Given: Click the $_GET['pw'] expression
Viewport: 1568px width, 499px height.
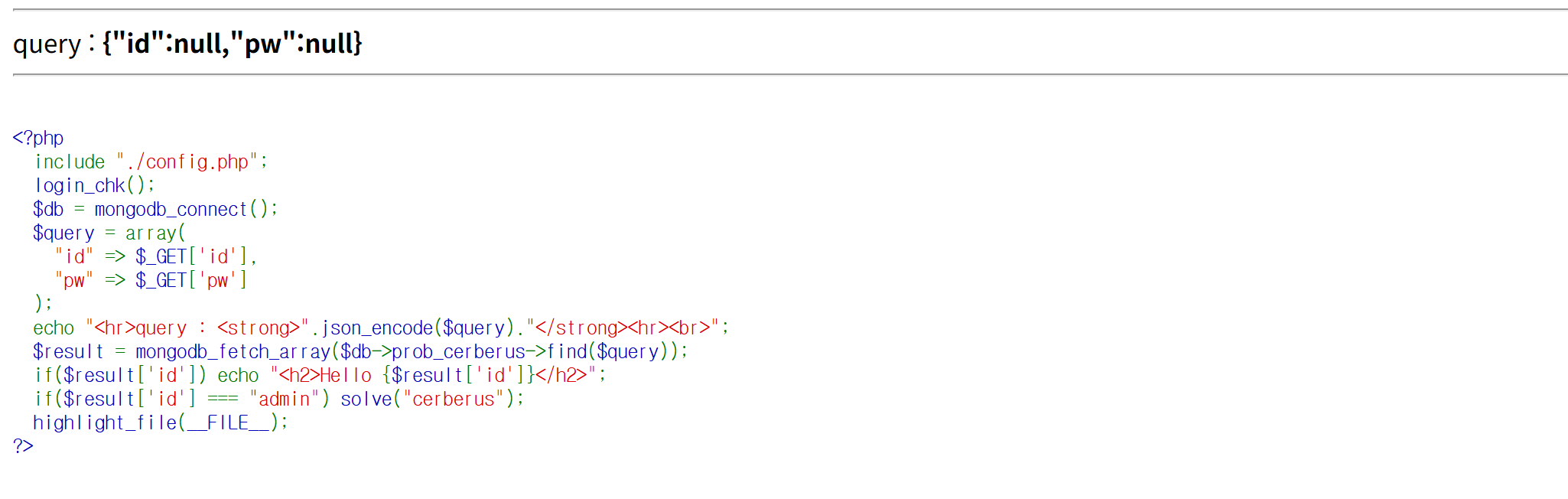Looking at the screenshot, I should click(x=191, y=281).
